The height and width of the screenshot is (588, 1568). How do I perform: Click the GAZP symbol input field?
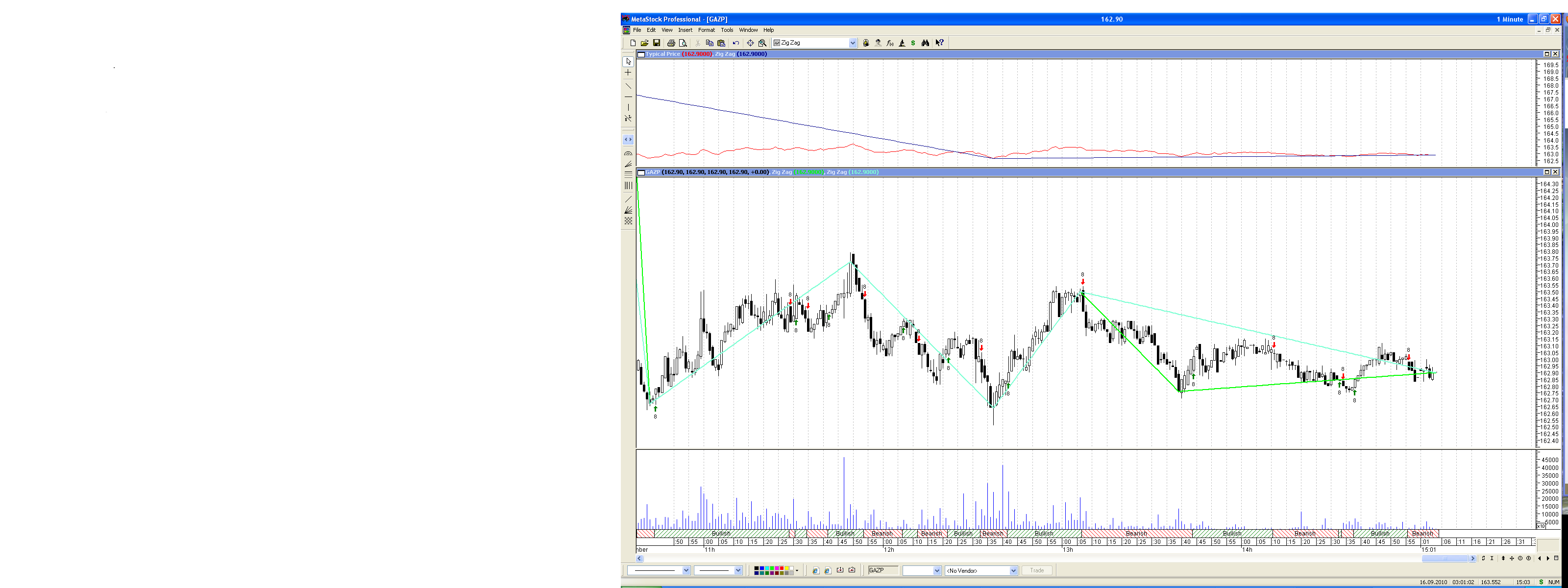pos(882,570)
